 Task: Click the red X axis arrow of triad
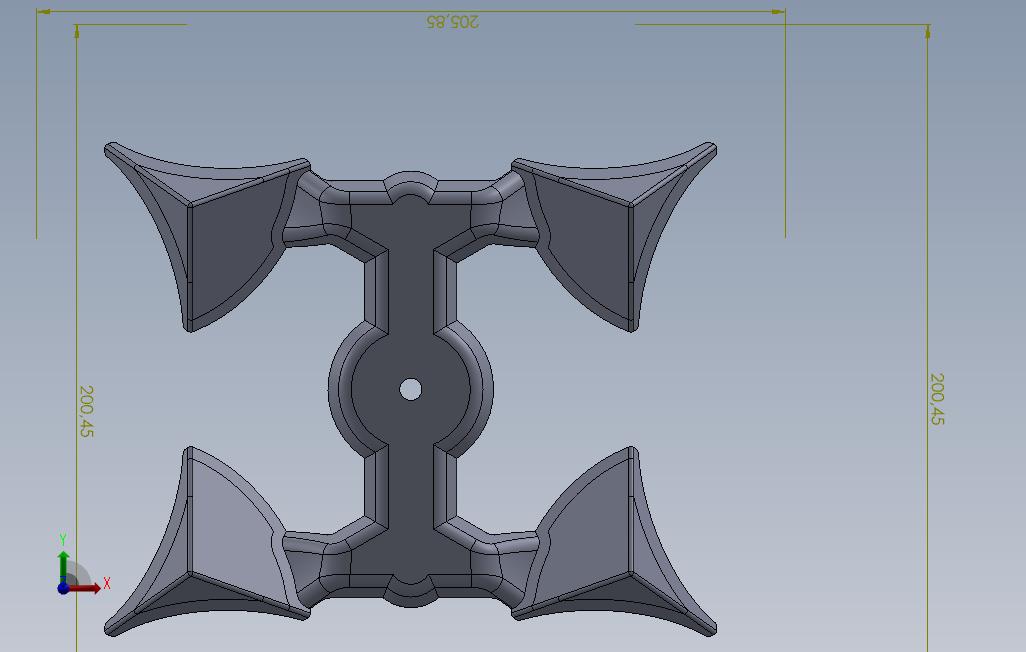(85, 588)
